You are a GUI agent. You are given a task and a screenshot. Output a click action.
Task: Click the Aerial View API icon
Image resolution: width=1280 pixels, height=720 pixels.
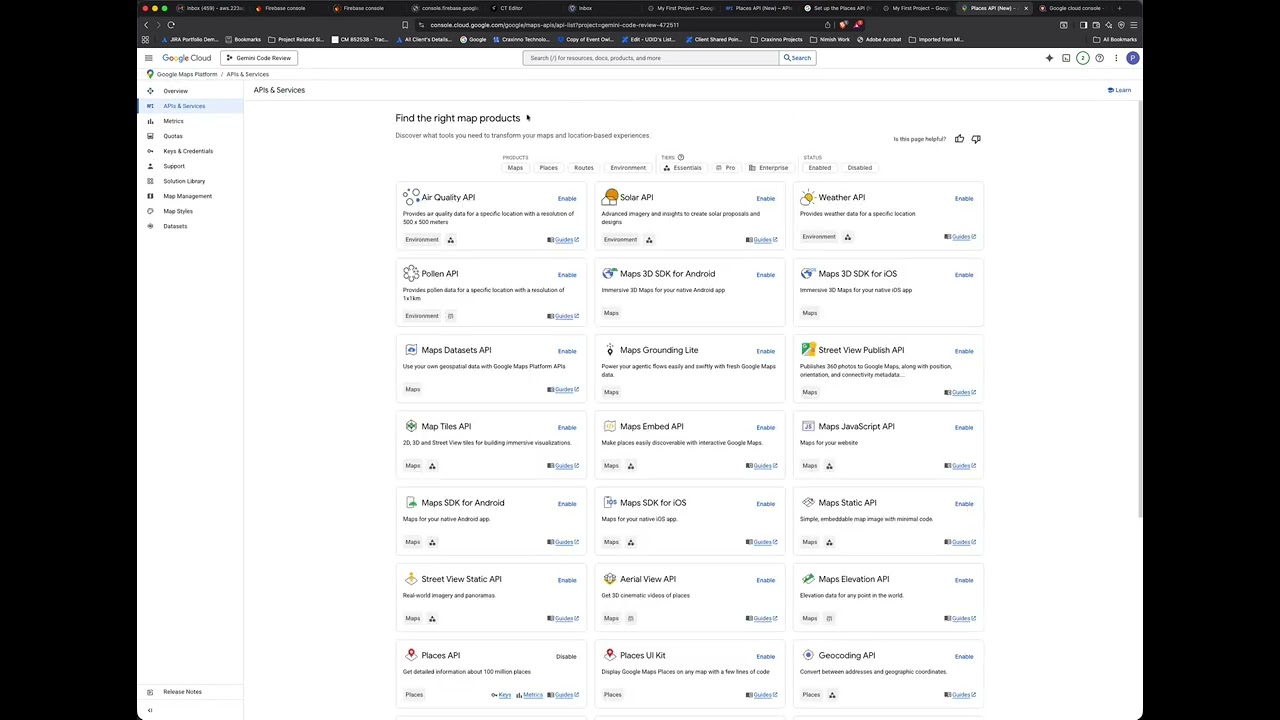610,579
